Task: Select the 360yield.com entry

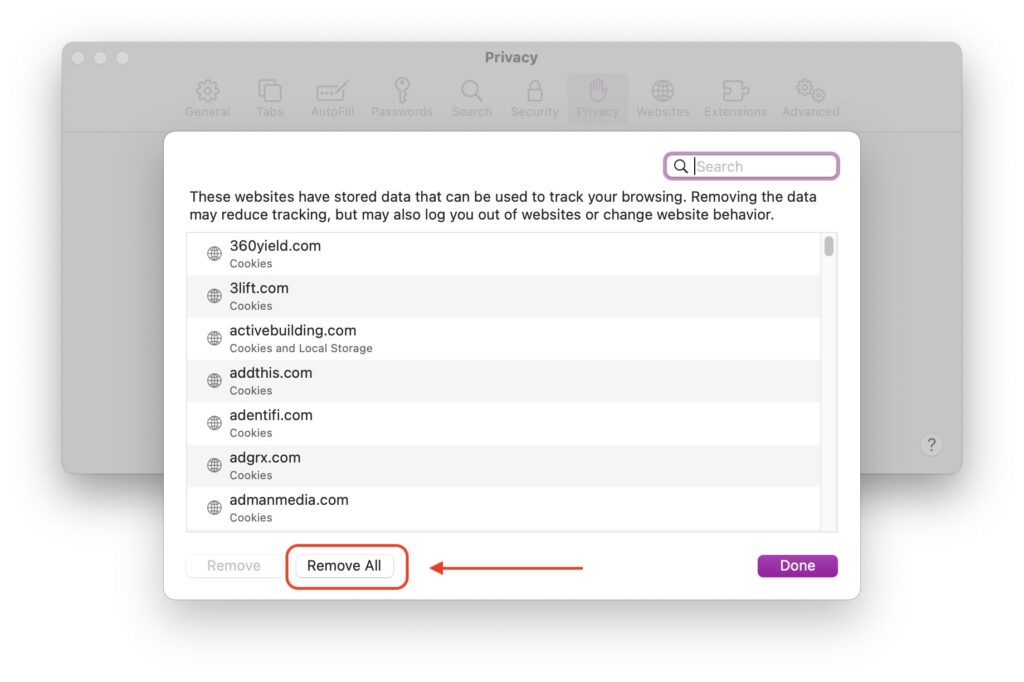Action: coord(503,254)
